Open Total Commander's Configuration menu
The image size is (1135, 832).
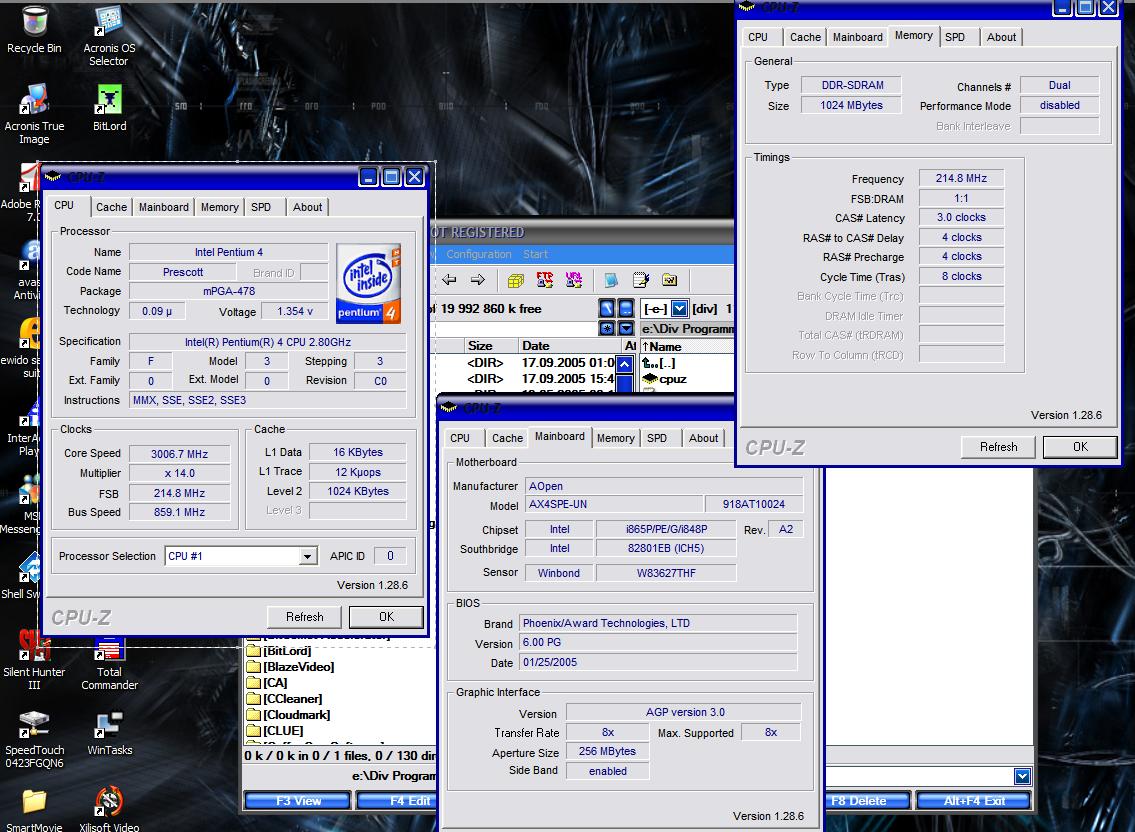pos(478,254)
